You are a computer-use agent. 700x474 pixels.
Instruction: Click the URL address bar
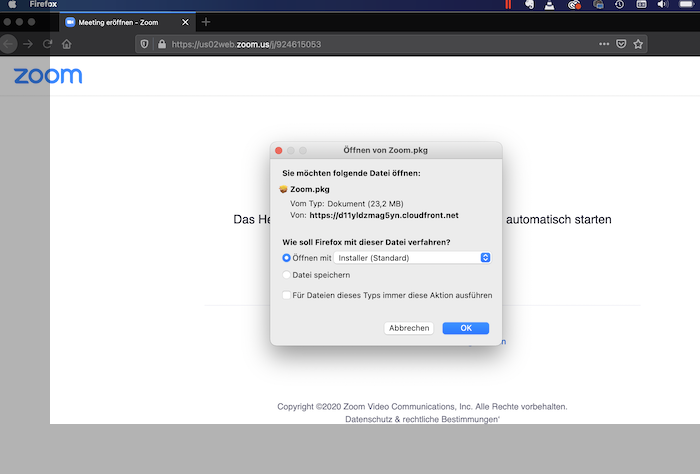[380, 44]
